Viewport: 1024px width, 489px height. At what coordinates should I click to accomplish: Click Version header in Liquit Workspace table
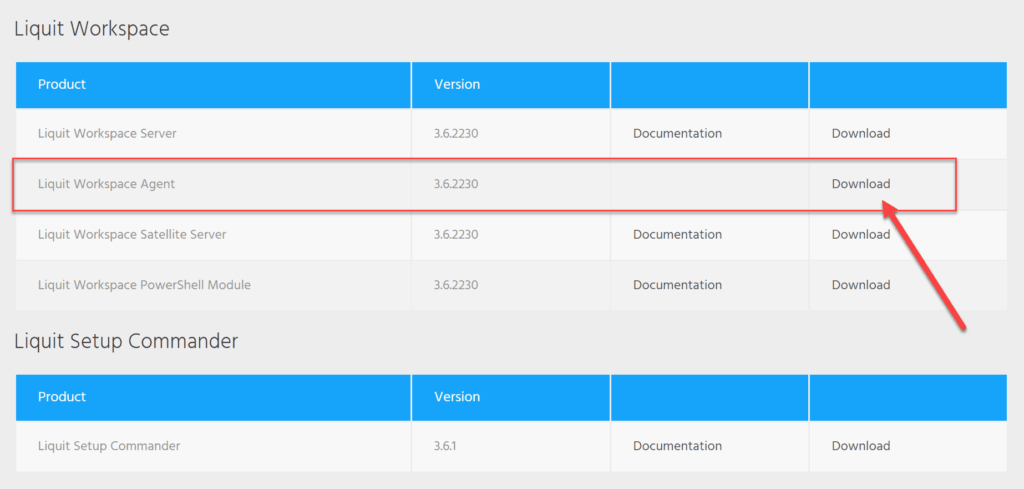tap(457, 85)
